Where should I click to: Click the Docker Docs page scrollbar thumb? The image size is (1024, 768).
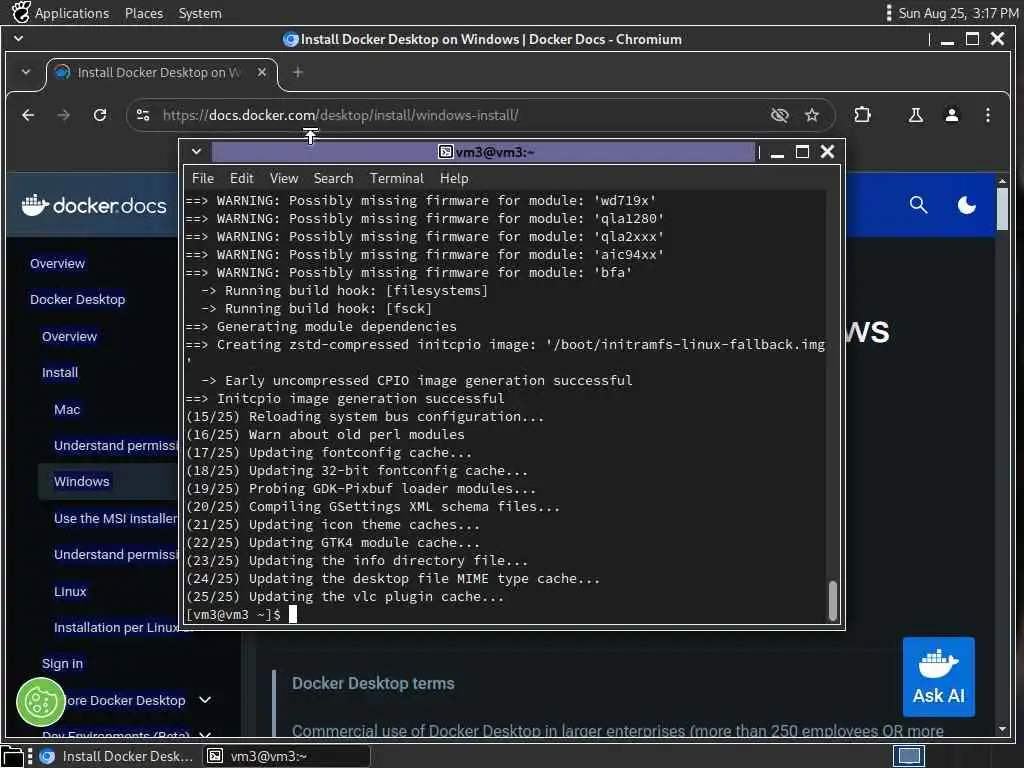coord(1002,209)
